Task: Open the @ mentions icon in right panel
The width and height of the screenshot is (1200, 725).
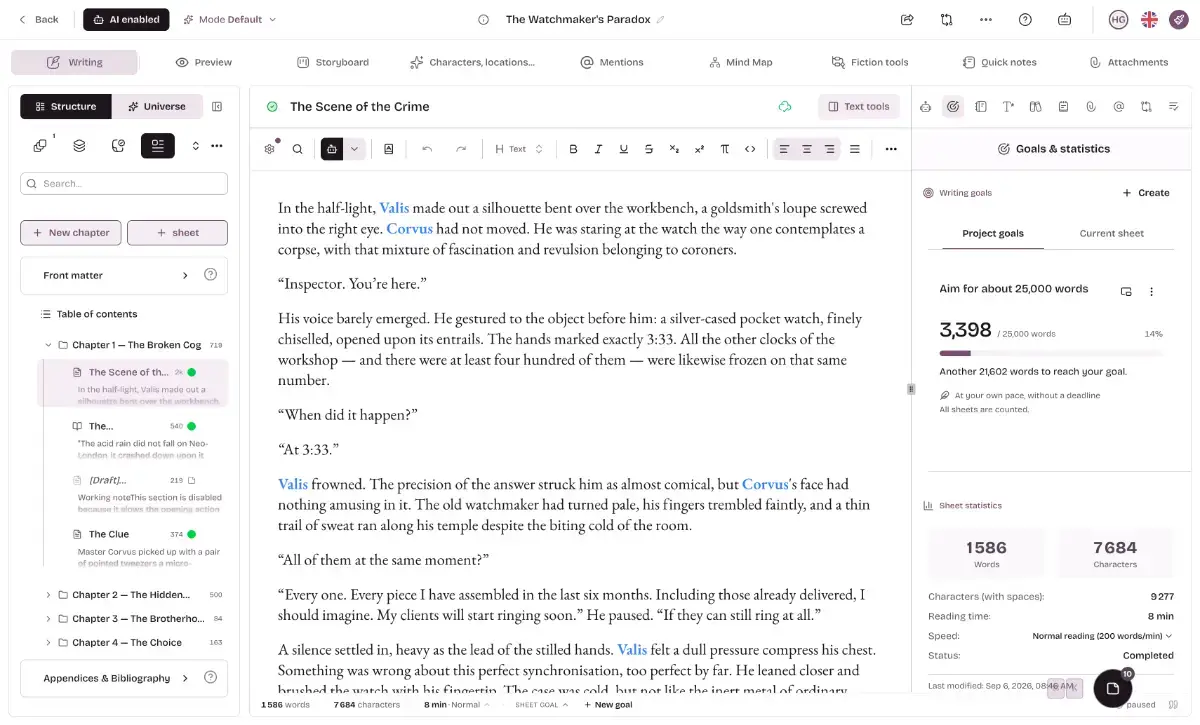Action: click(x=1118, y=106)
